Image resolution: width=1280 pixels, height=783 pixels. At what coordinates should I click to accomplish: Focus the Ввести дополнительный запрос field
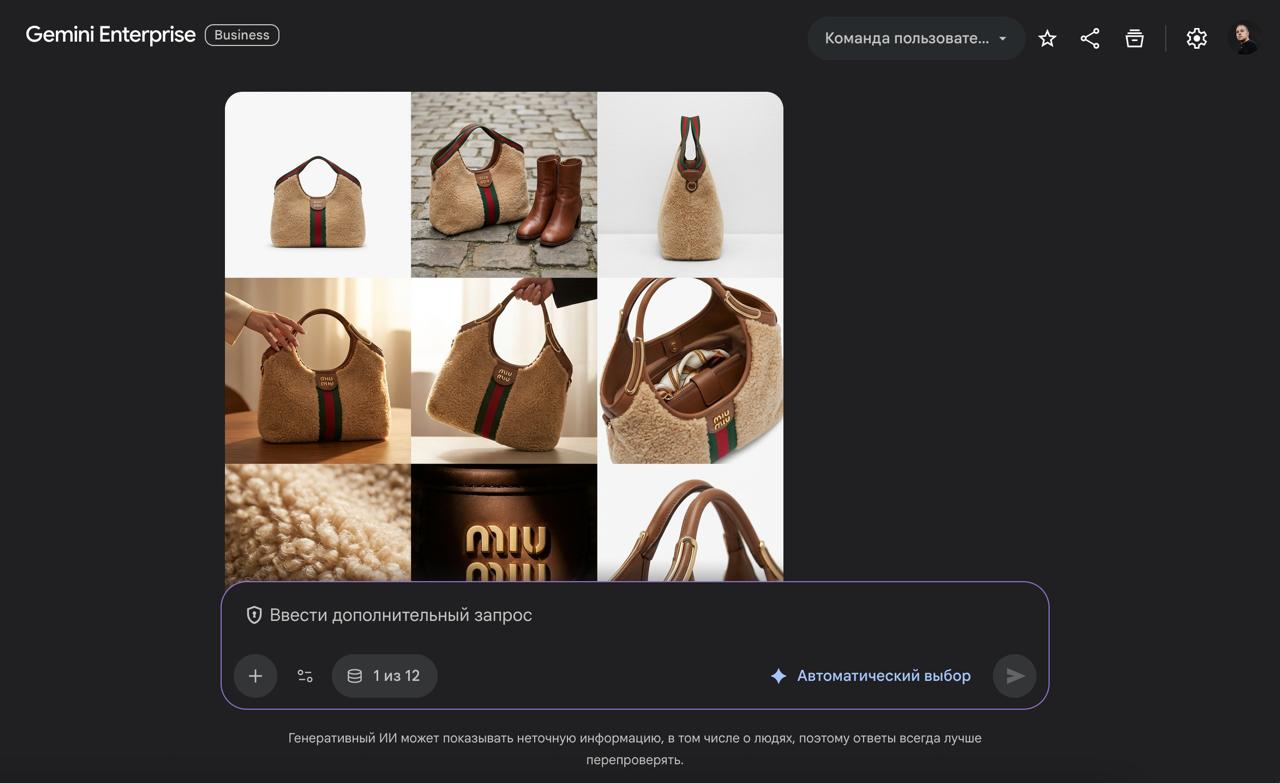pyautogui.click(x=640, y=615)
